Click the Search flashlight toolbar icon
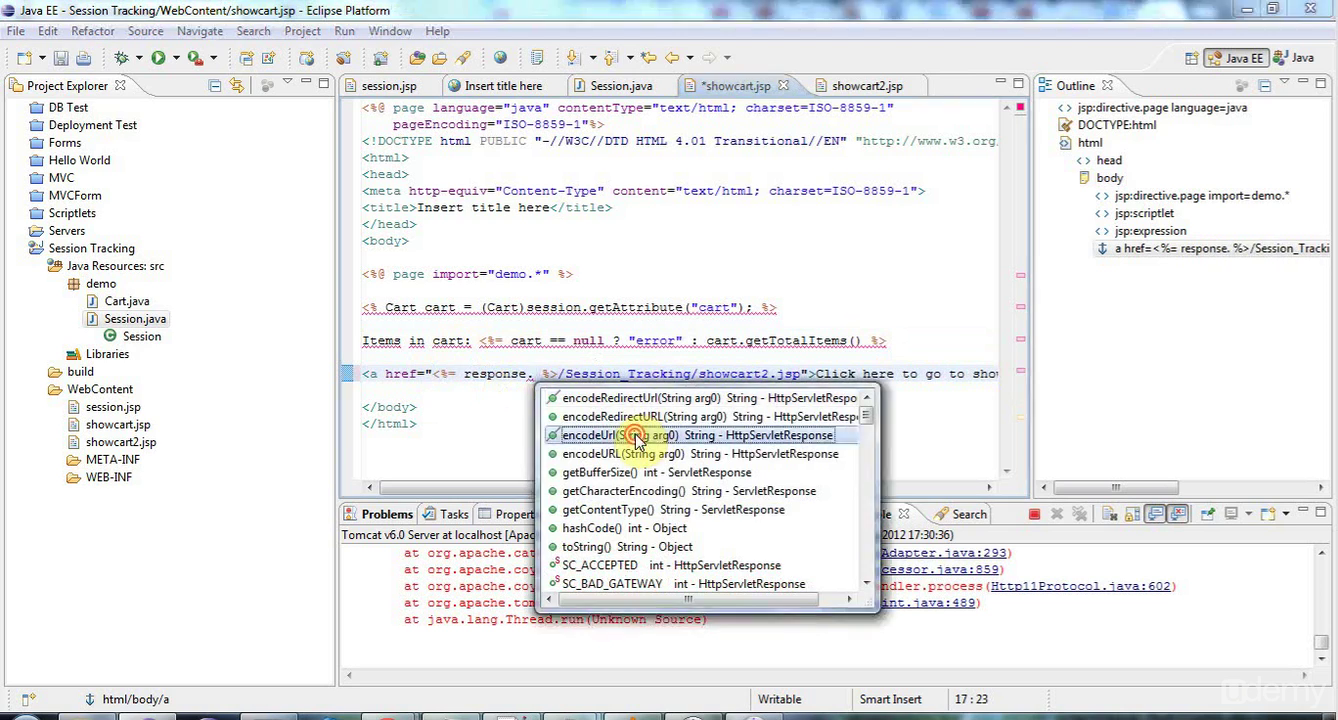Image resolution: width=1338 pixels, height=720 pixels. tap(464, 58)
